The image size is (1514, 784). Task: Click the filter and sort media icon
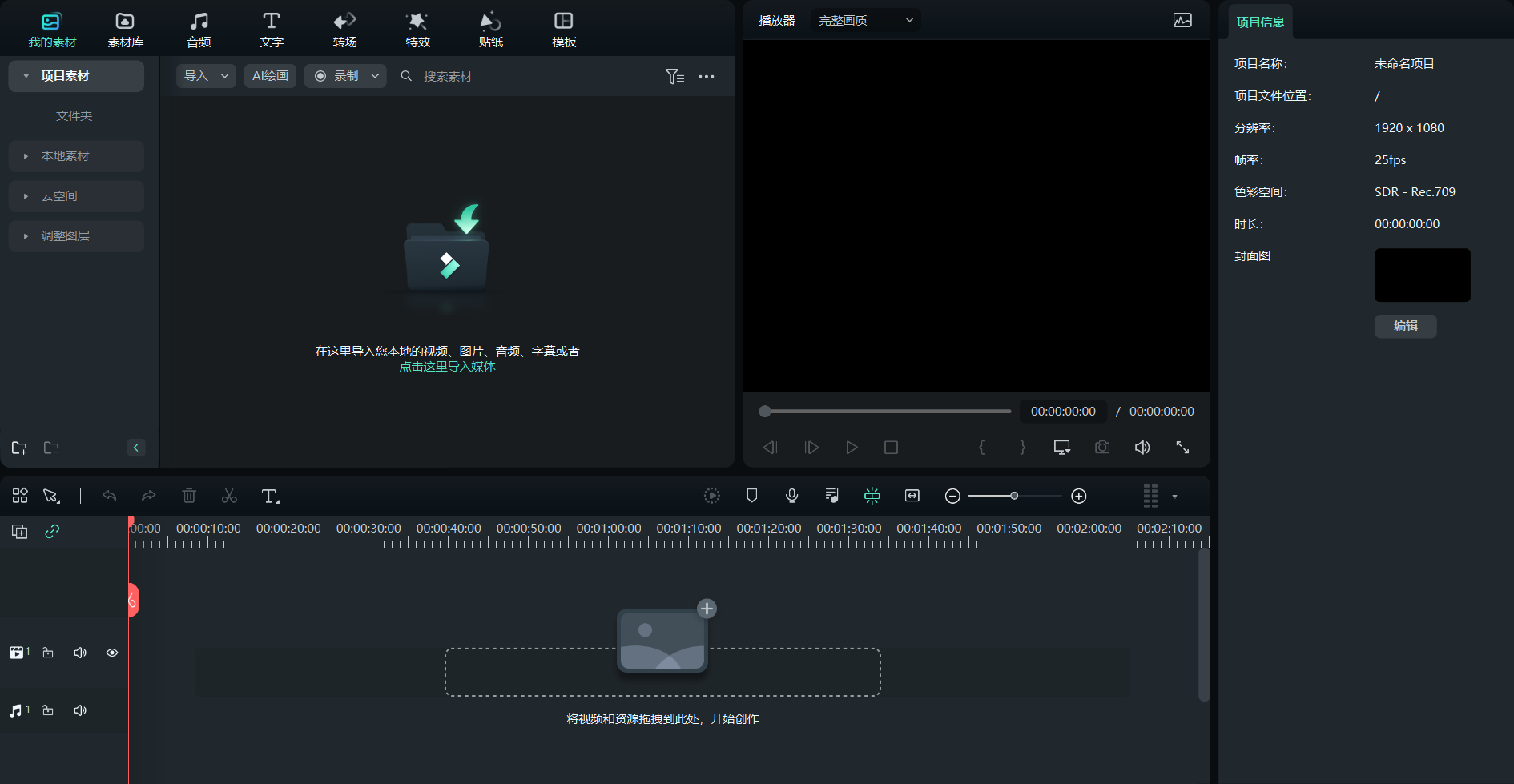point(674,76)
